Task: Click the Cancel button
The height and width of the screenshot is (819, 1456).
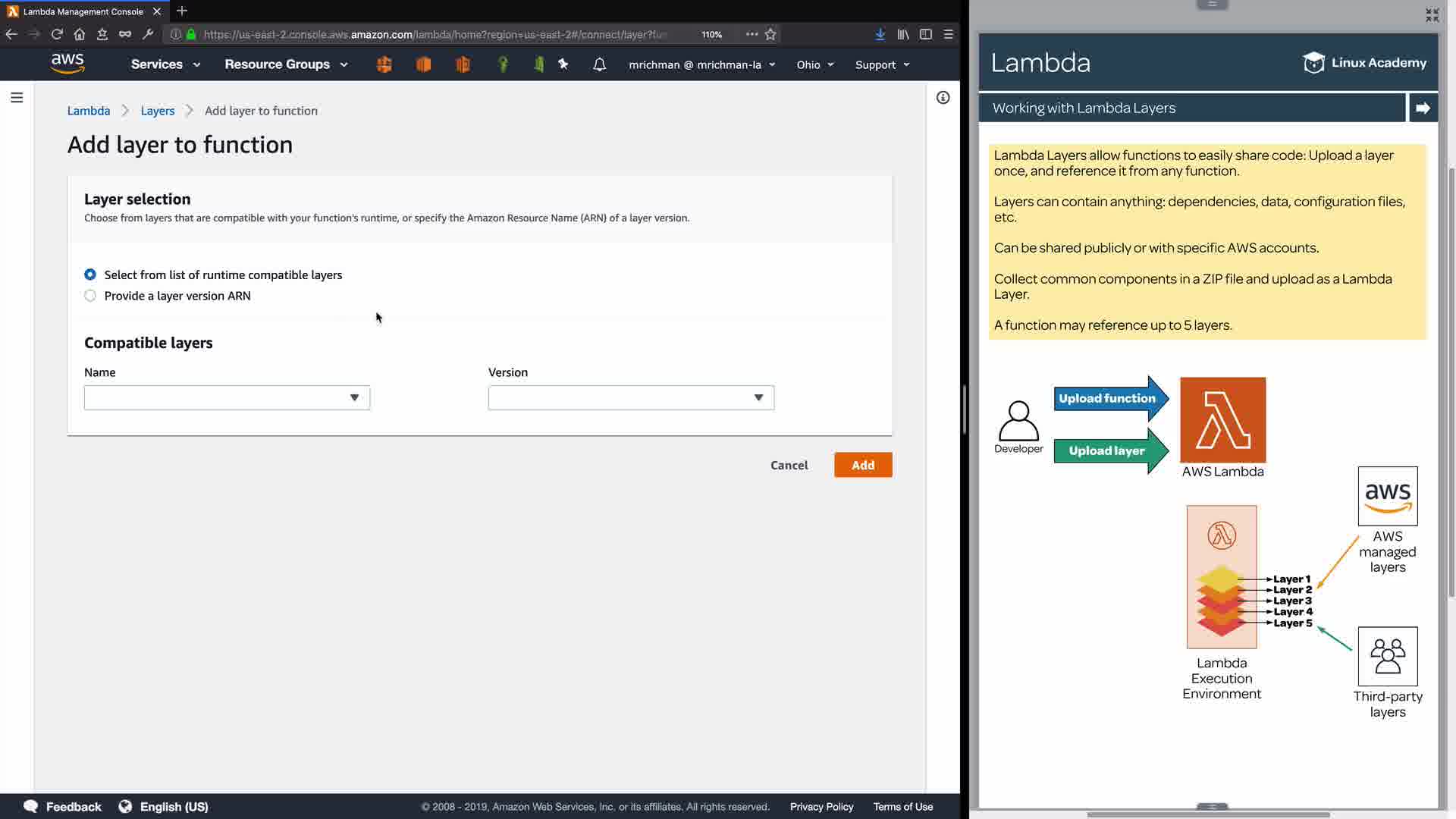Action: pos(789,465)
